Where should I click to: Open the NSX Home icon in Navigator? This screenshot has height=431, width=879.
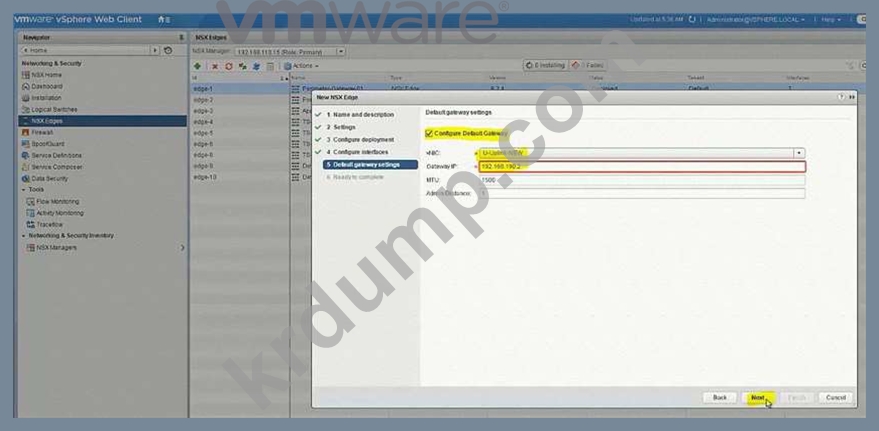26,75
